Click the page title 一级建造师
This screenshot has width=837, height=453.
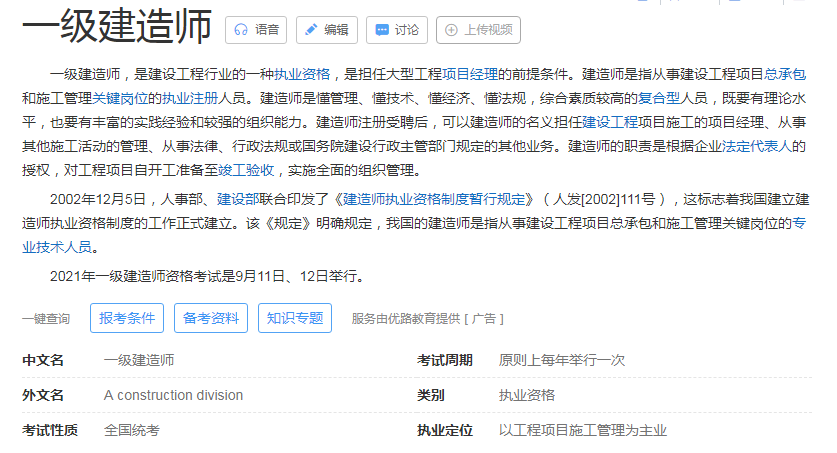[x=117, y=26]
